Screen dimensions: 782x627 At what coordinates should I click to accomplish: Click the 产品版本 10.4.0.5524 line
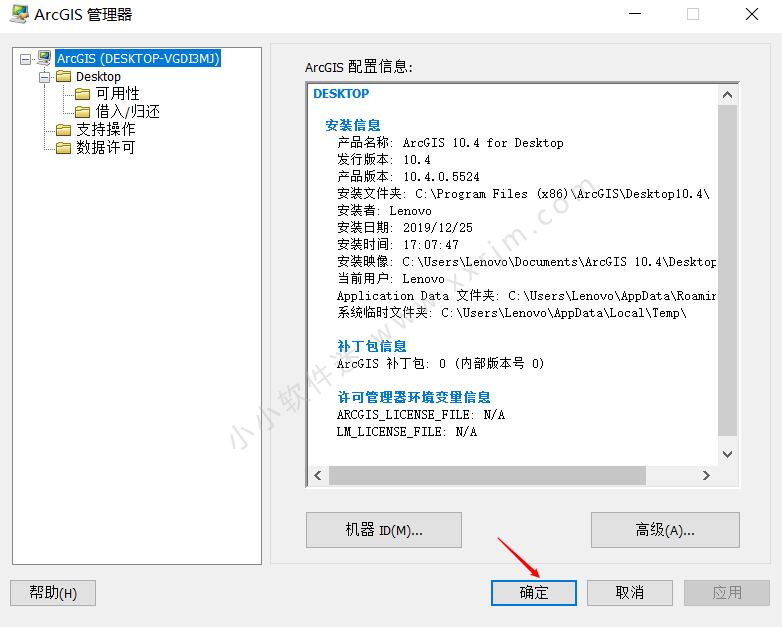(408, 177)
